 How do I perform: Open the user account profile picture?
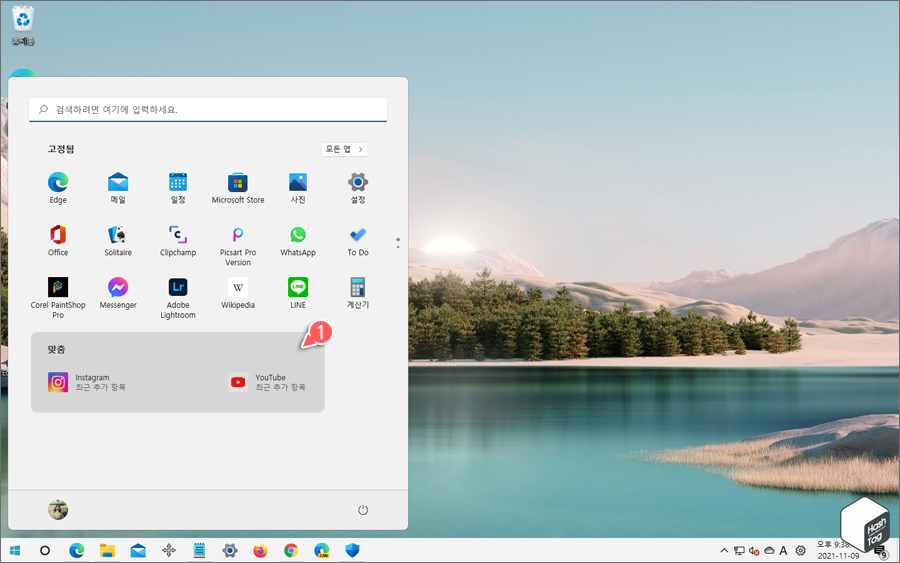[x=58, y=510]
